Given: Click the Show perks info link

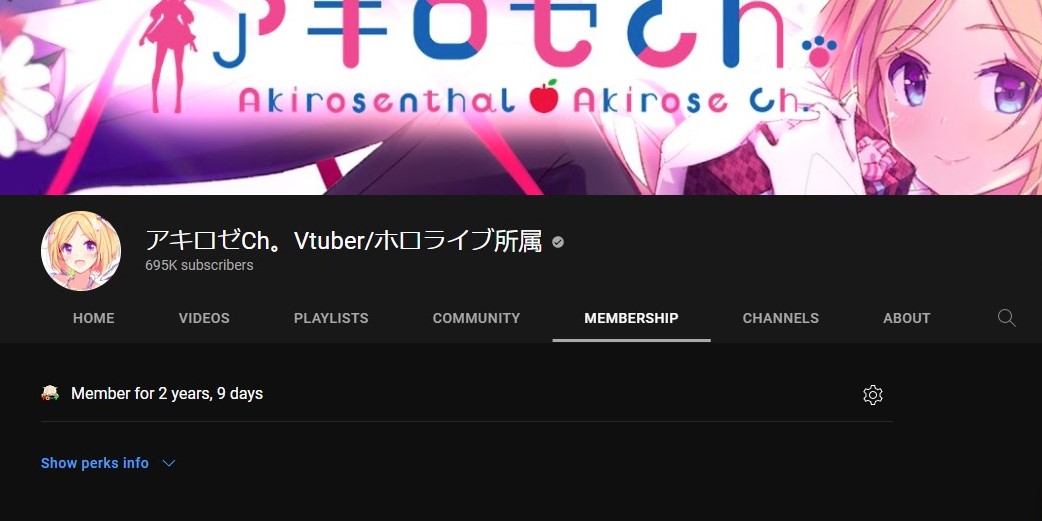Looking at the screenshot, I should tap(94, 463).
